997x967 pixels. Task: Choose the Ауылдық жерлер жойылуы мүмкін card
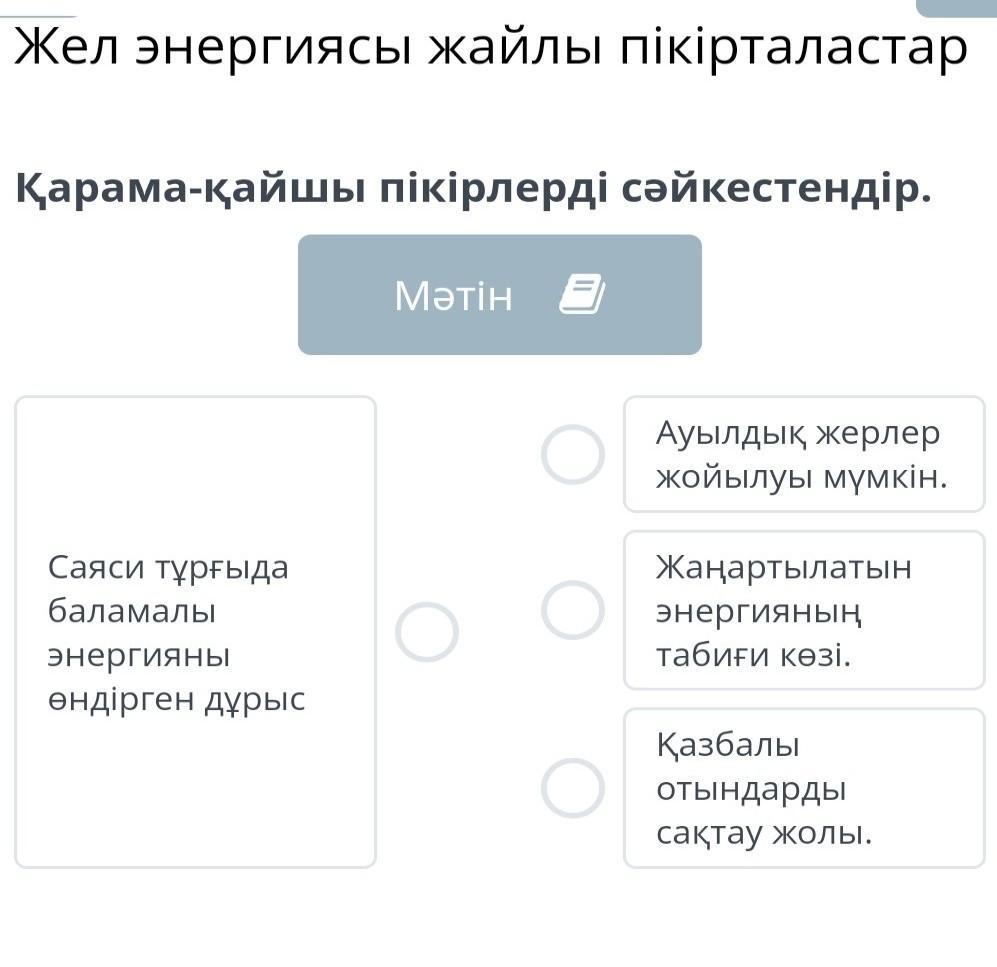point(804,454)
